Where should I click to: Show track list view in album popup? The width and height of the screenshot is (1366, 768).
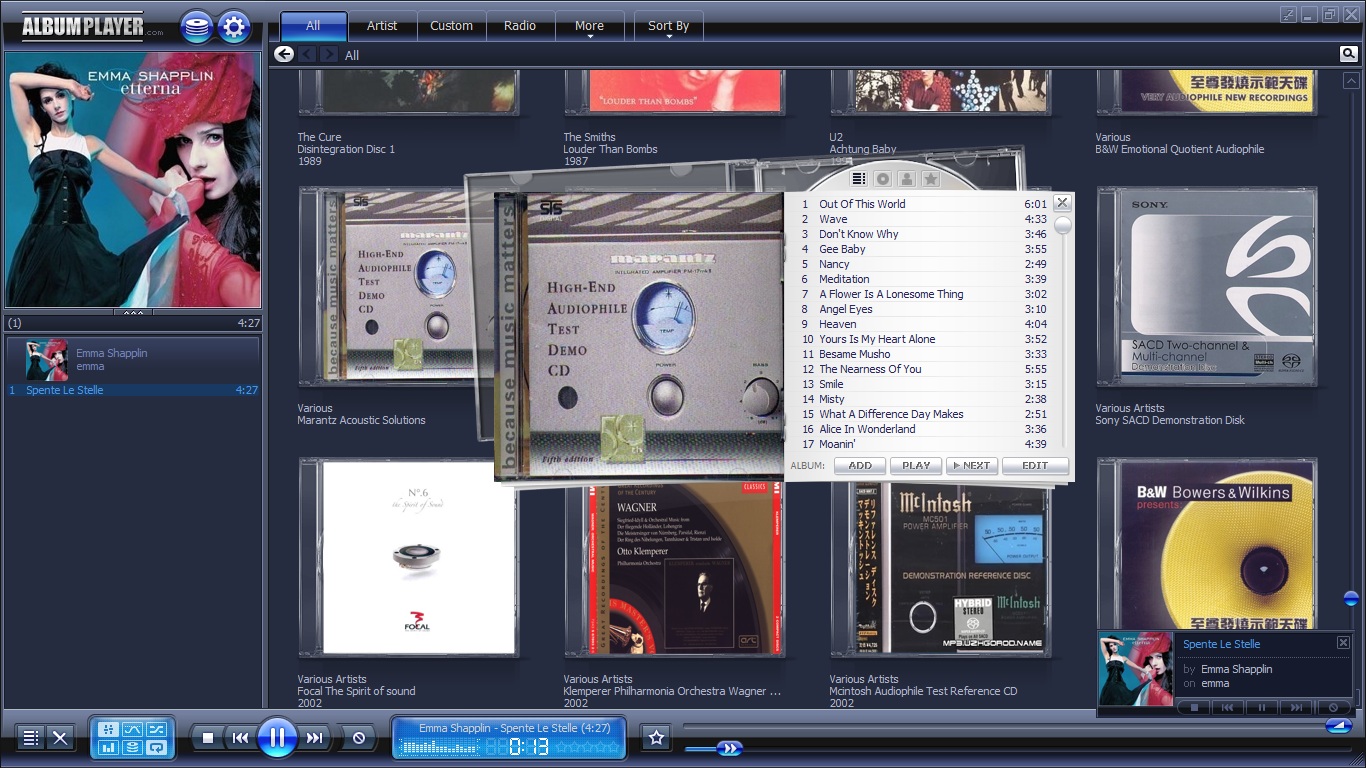[x=858, y=179]
